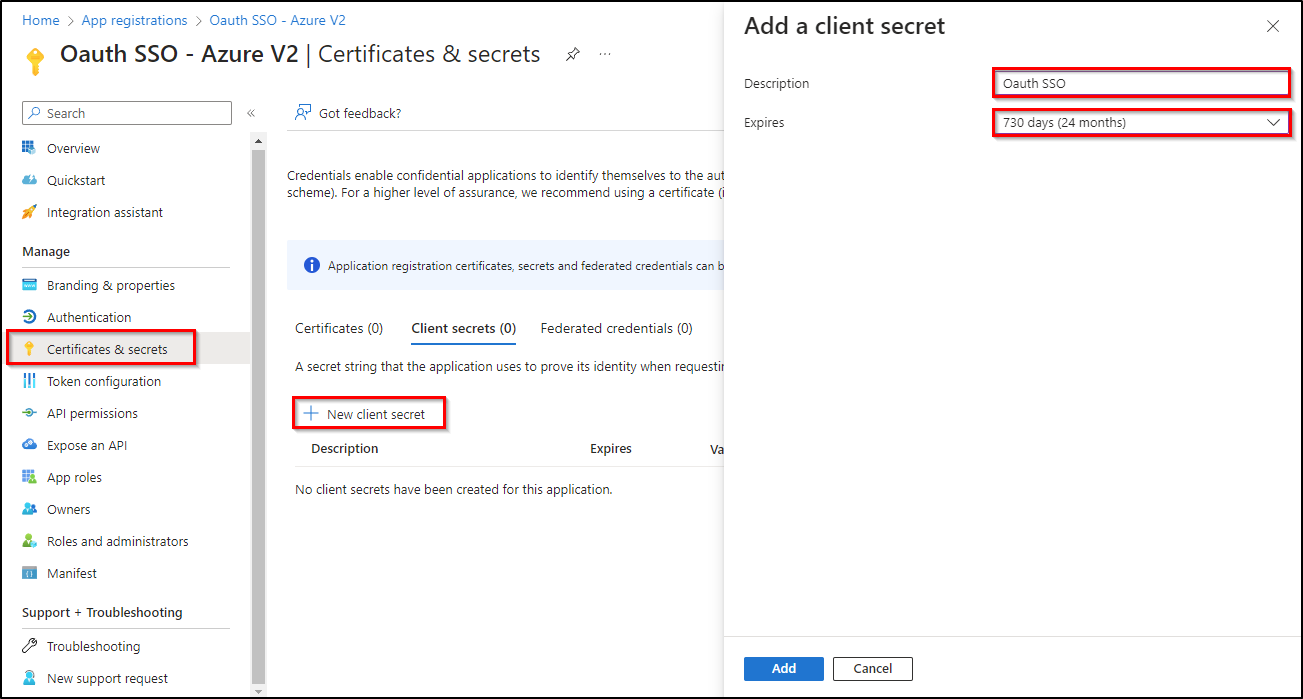Switch to the Federated credentials tab
The height and width of the screenshot is (699, 1303).
616,327
